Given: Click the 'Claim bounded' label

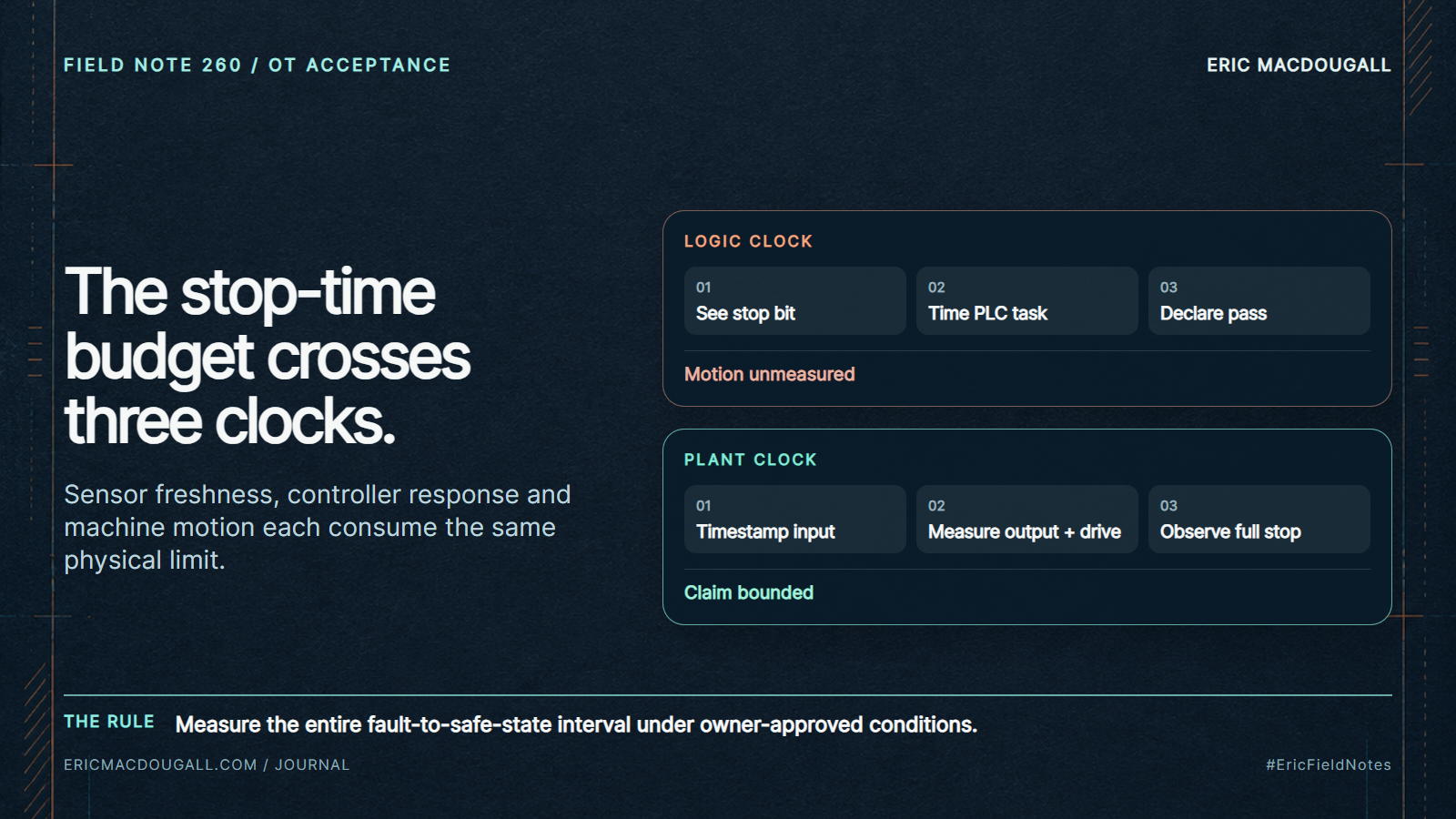Looking at the screenshot, I should coord(748,592).
